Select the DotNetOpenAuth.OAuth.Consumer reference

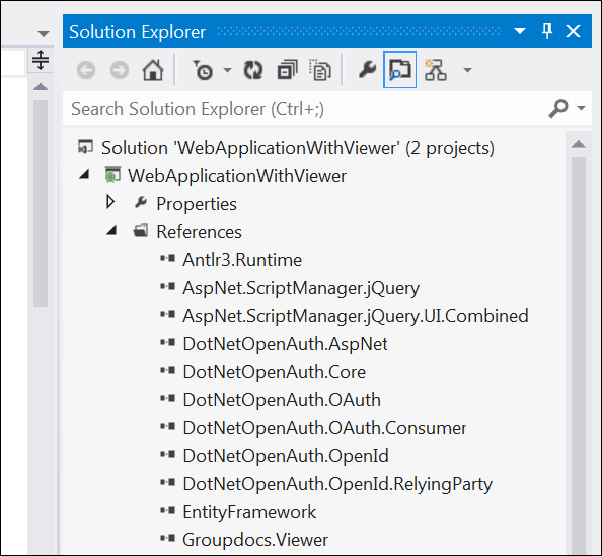[324, 428]
